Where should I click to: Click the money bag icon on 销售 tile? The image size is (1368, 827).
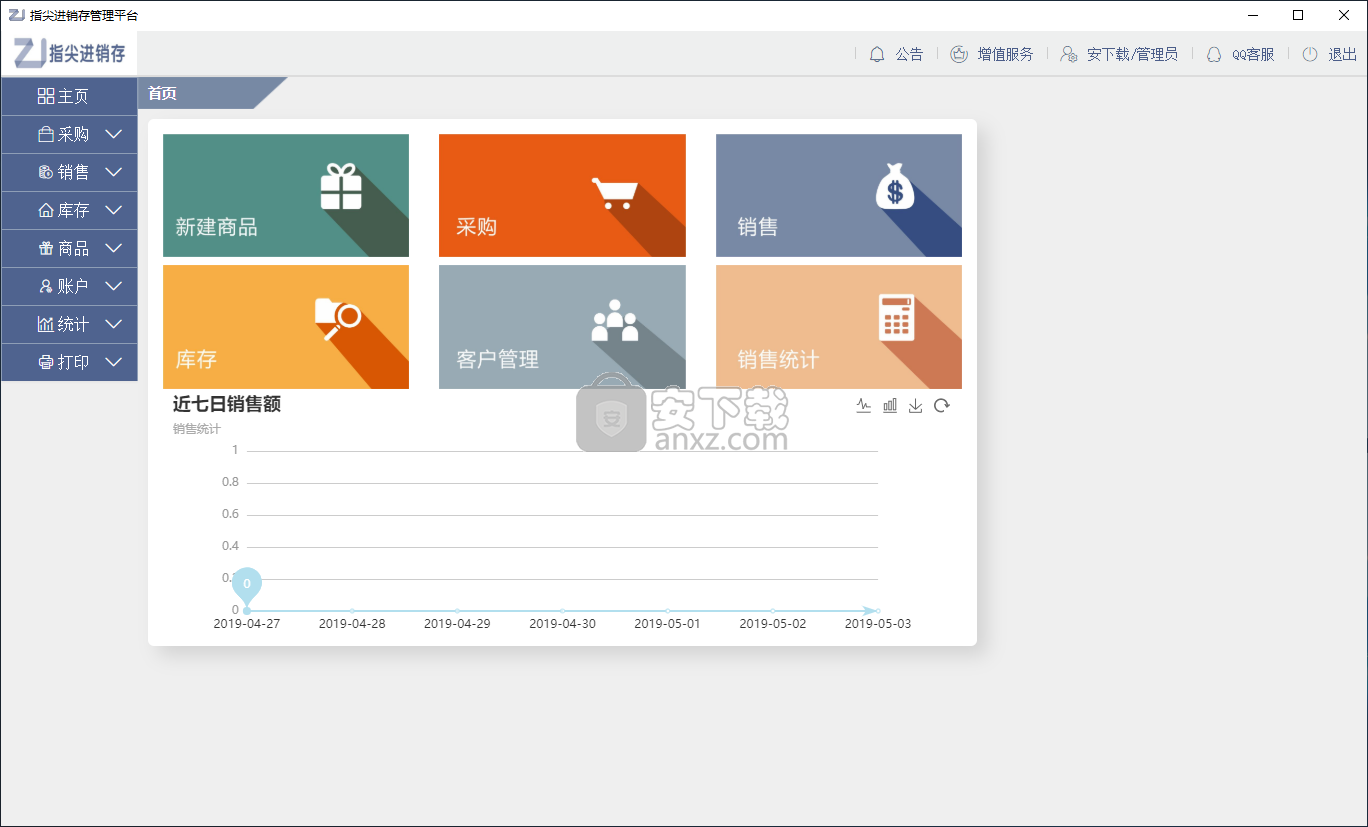tap(895, 187)
